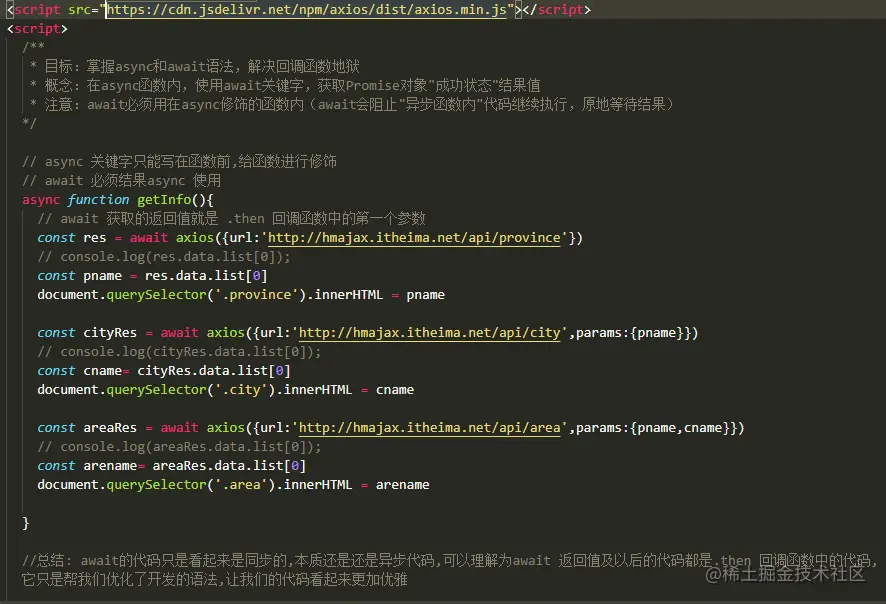Click comment '// console.log(areaRes.data.list[0]);'
Viewport: 886px width, 604px height.
(x=179, y=447)
